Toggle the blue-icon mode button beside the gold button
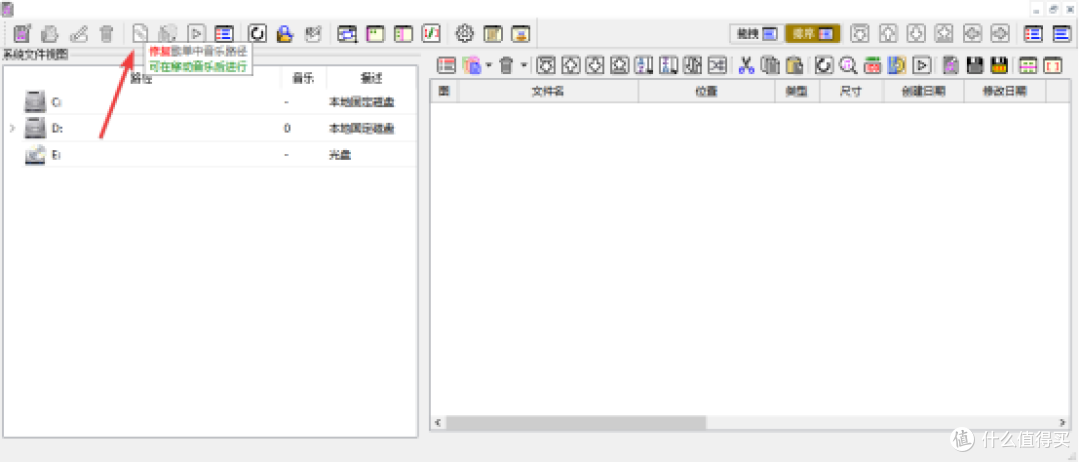The height and width of the screenshot is (462, 1080). 756,32
